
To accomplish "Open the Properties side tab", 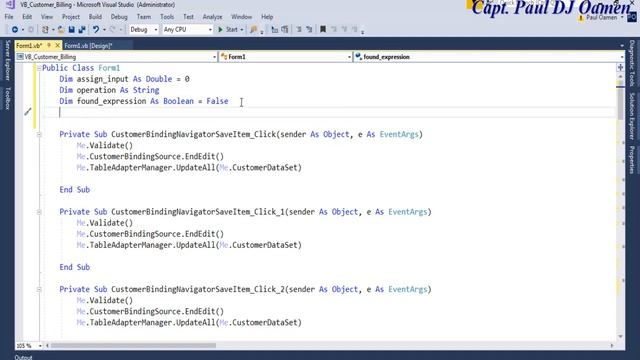I will [x=632, y=159].
